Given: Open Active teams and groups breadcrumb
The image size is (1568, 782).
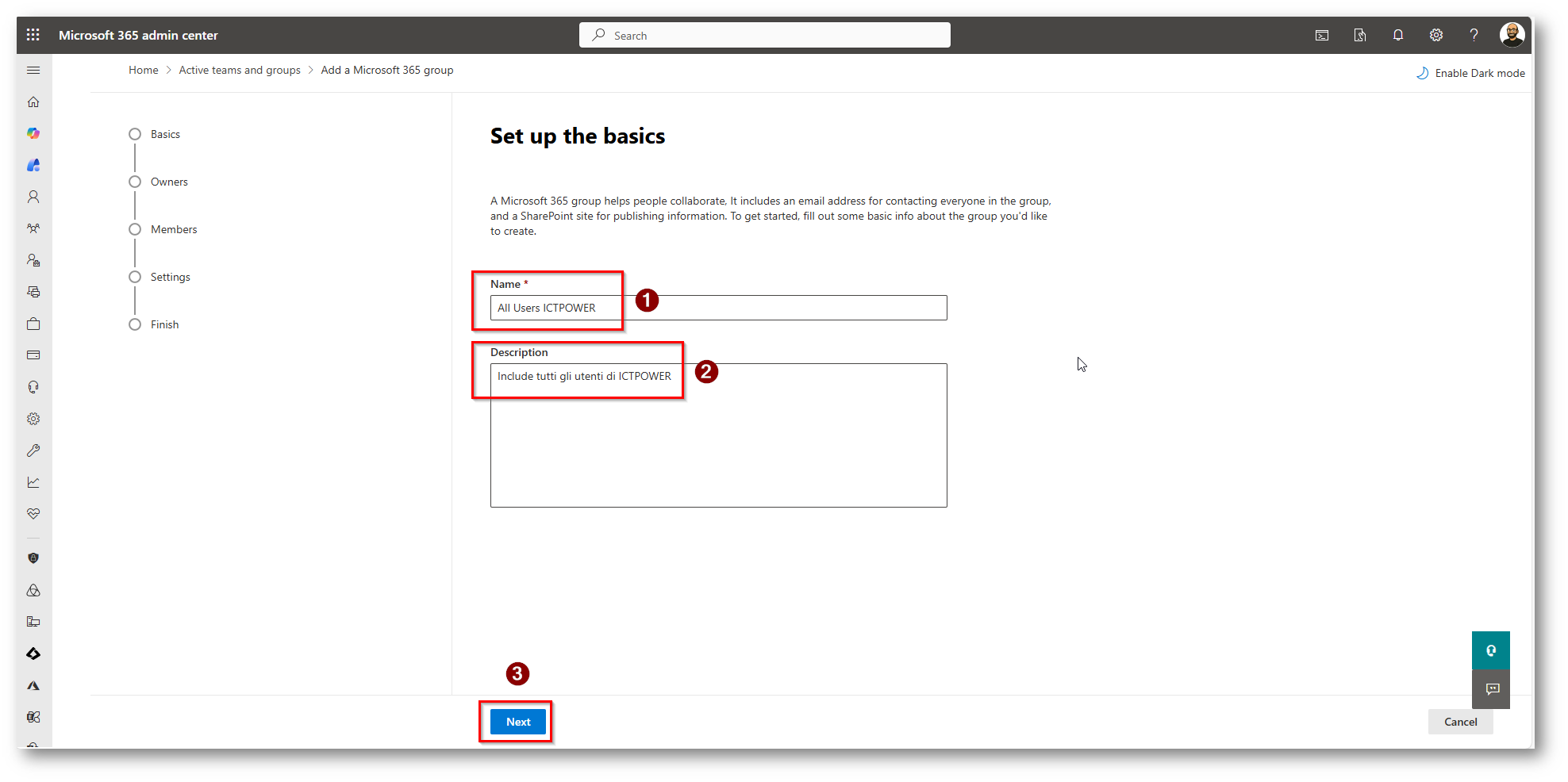Looking at the screenshot, I should click(240, 70).
